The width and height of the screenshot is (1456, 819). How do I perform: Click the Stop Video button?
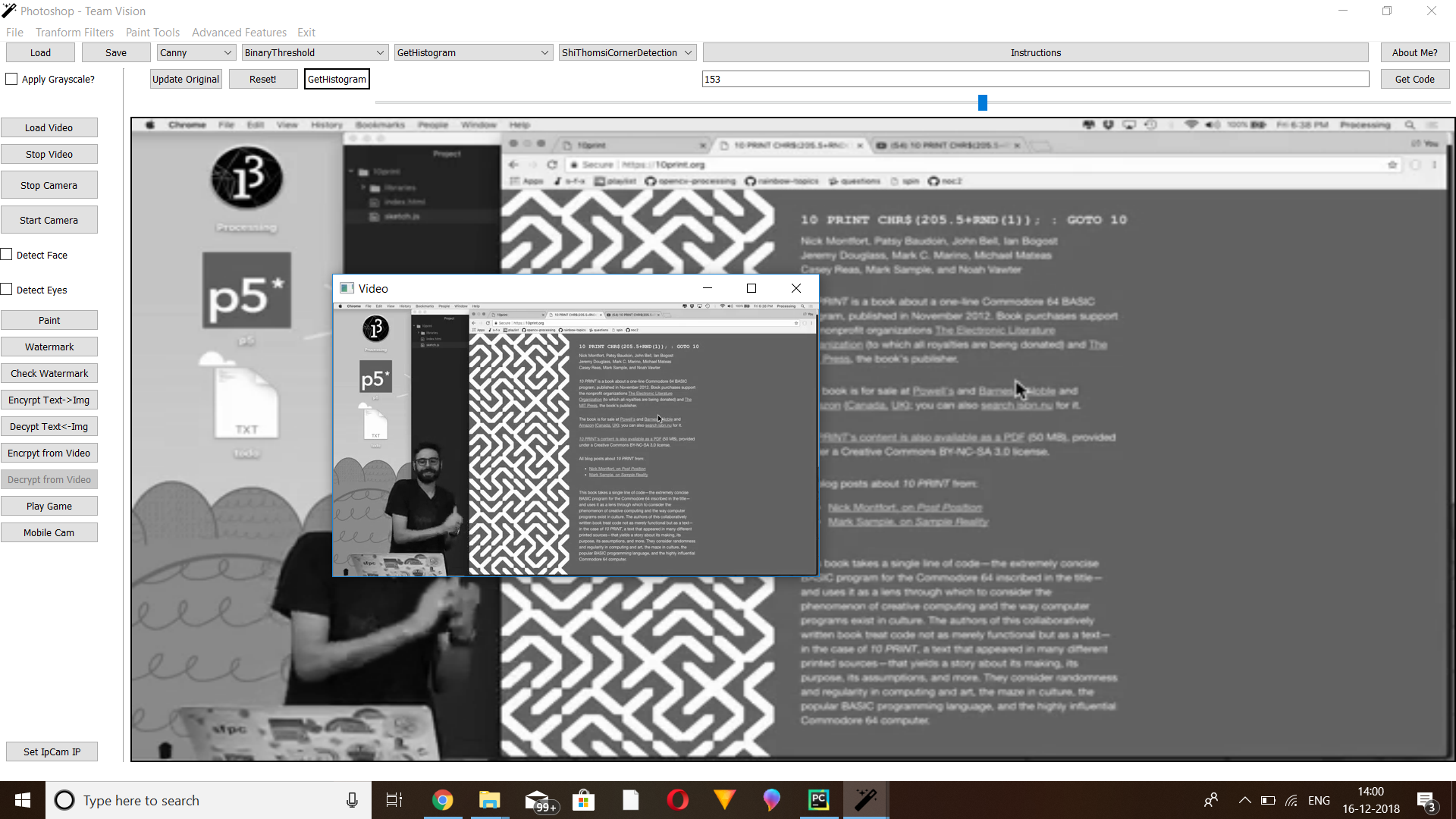point(49,154)
